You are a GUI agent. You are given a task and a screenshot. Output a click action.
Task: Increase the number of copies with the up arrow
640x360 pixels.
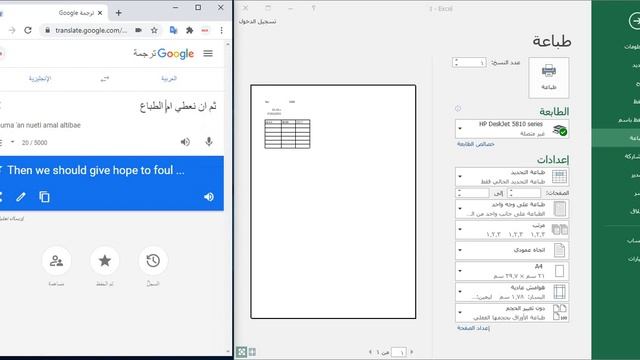coord(456,60)
